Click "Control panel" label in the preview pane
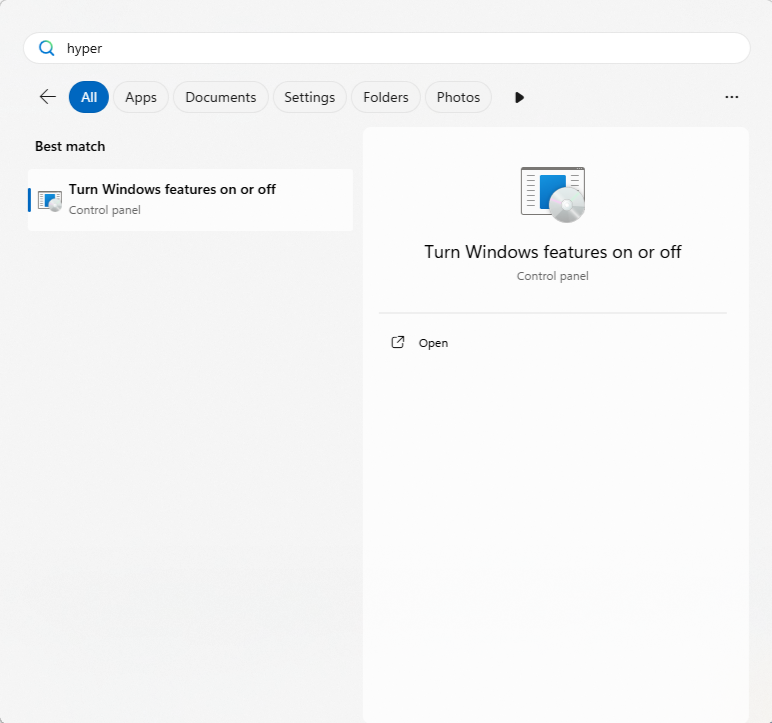772x723 pixels. (552, 276)
